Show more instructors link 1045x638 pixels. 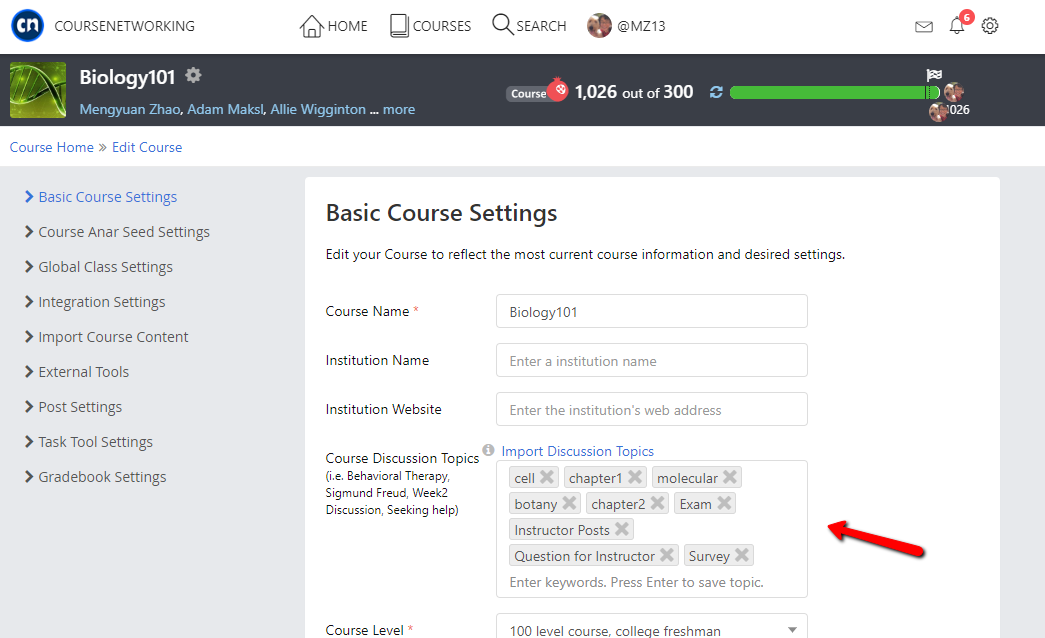pyautogui.click(x=399, y=109)
